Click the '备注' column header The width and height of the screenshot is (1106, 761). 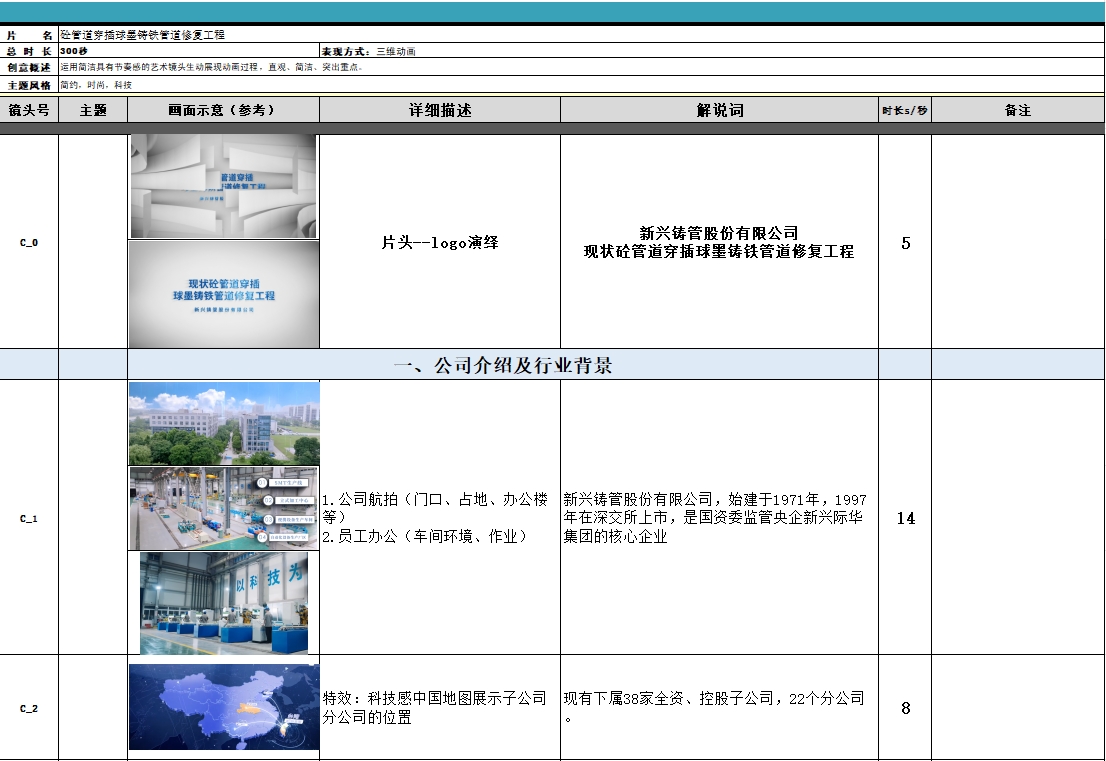(1018, 110)
